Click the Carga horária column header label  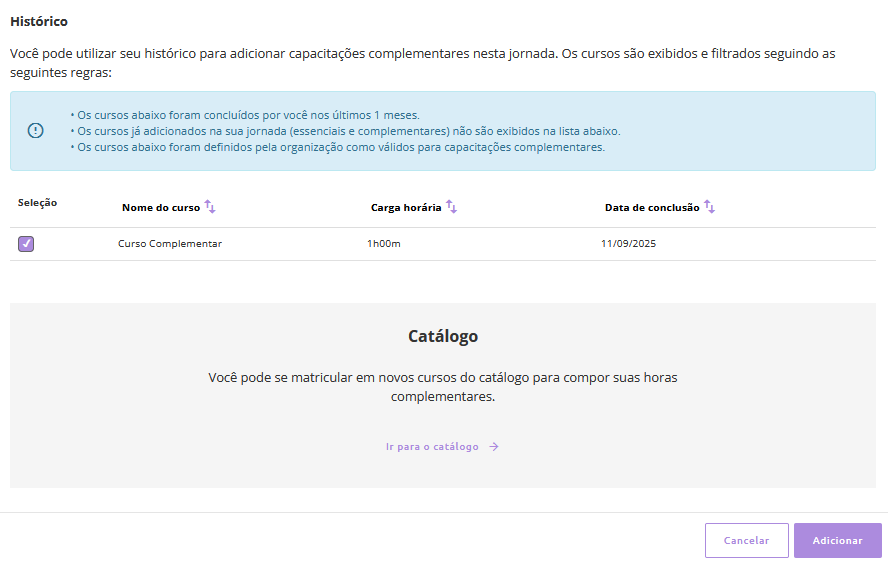pos(405,208)
